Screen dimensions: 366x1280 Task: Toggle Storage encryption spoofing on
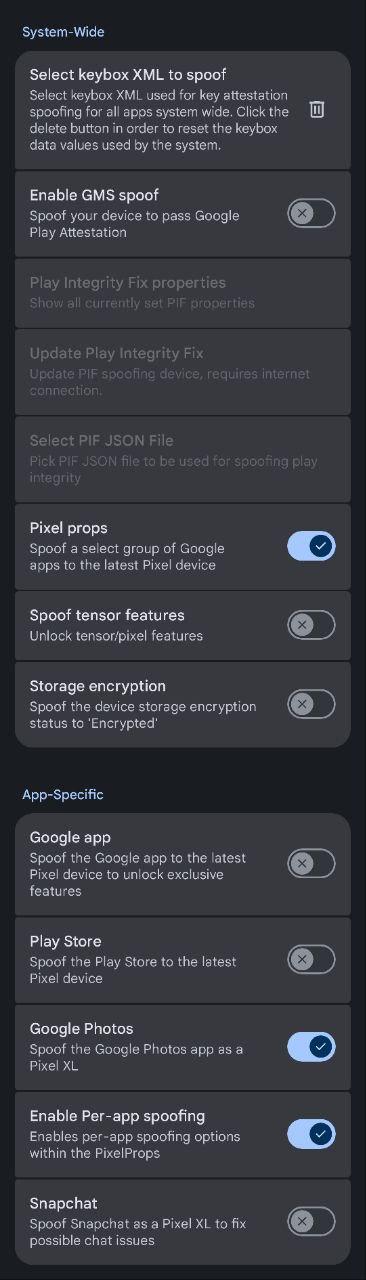tap(311, 704)
